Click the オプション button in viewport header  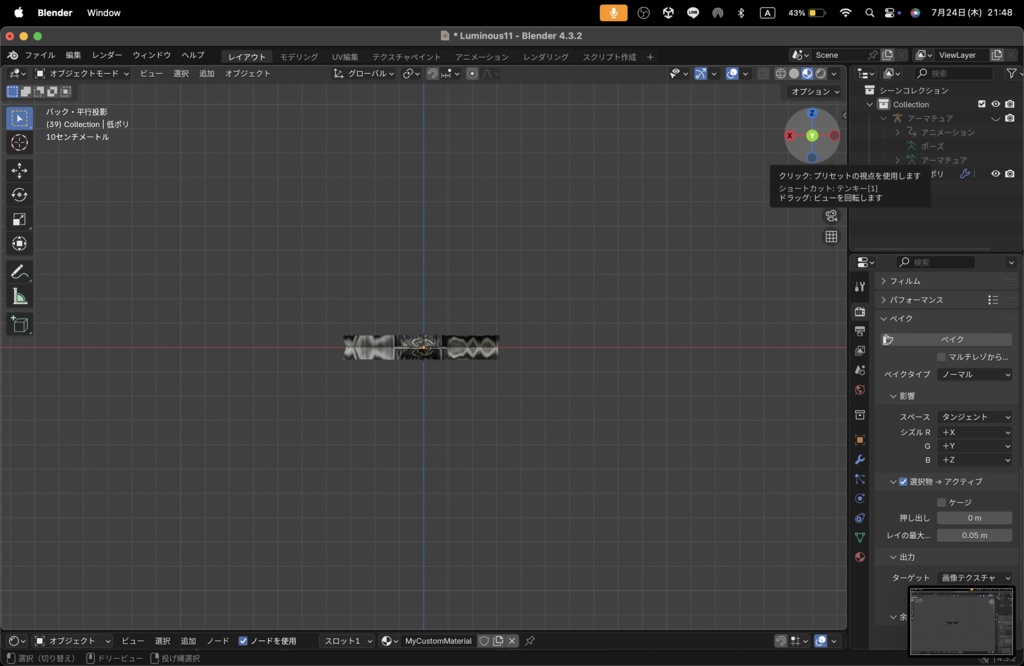(x=815, y=91)
